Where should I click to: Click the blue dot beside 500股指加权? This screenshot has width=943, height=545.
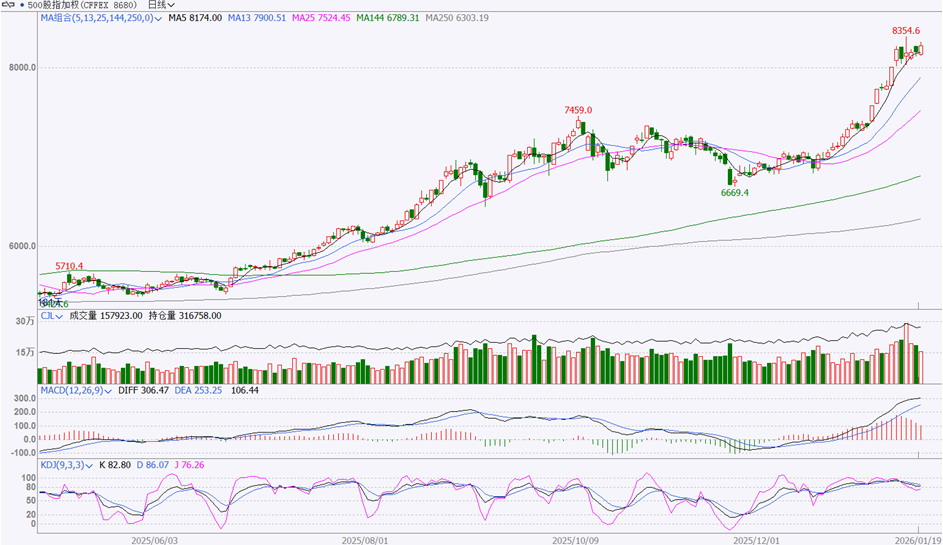(22, 5)
